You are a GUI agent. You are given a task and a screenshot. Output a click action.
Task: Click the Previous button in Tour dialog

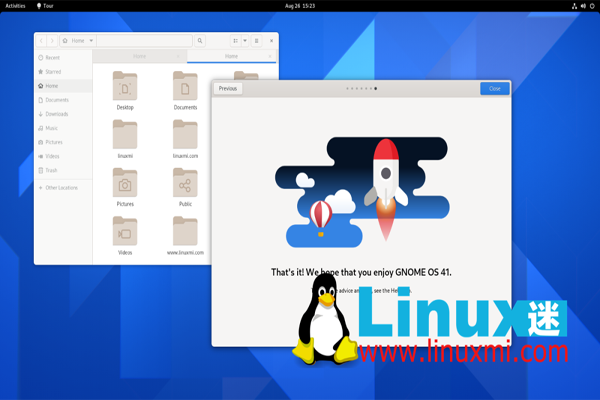coord(228,89)
